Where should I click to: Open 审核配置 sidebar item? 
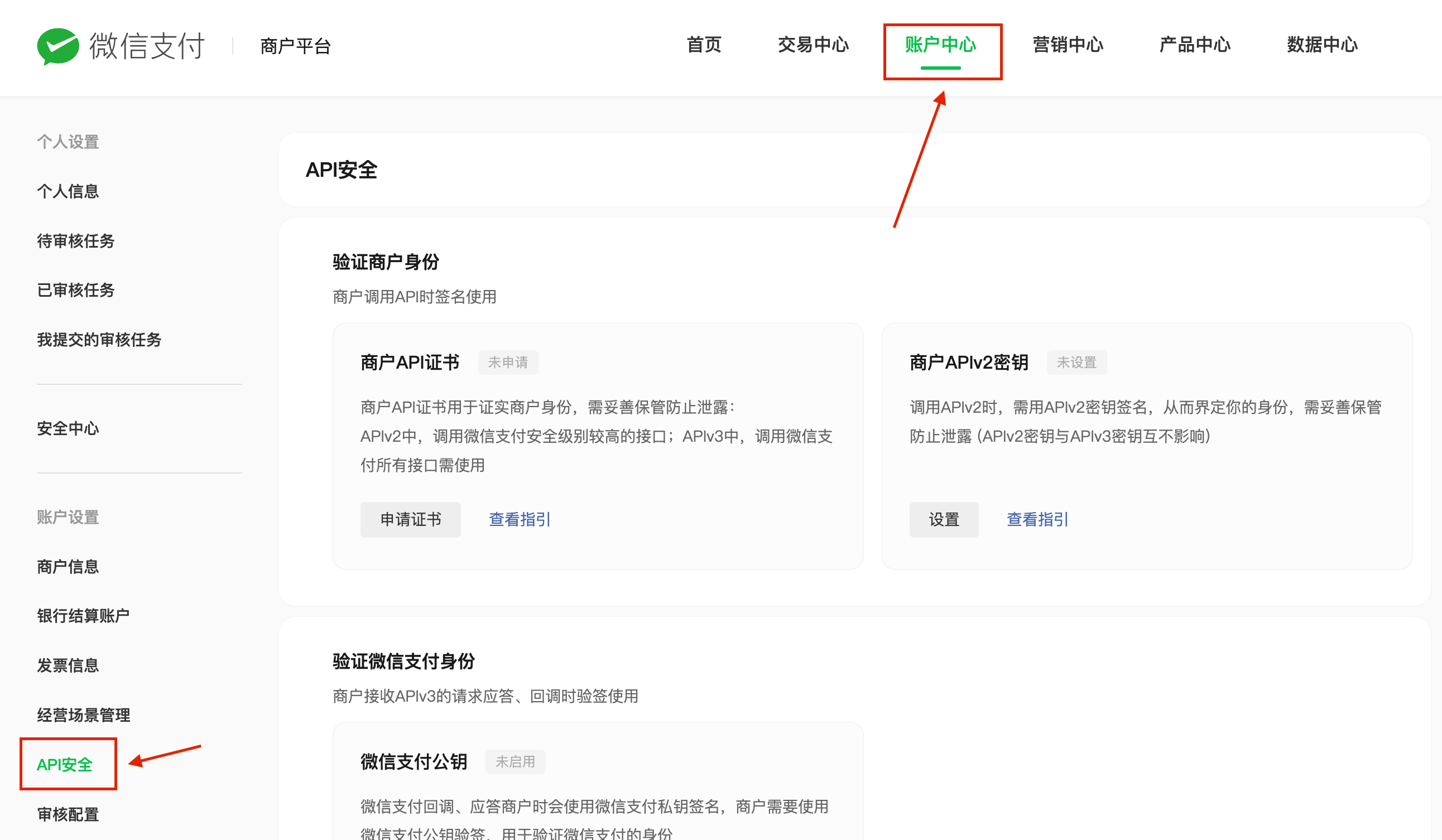tap(68, 814)
